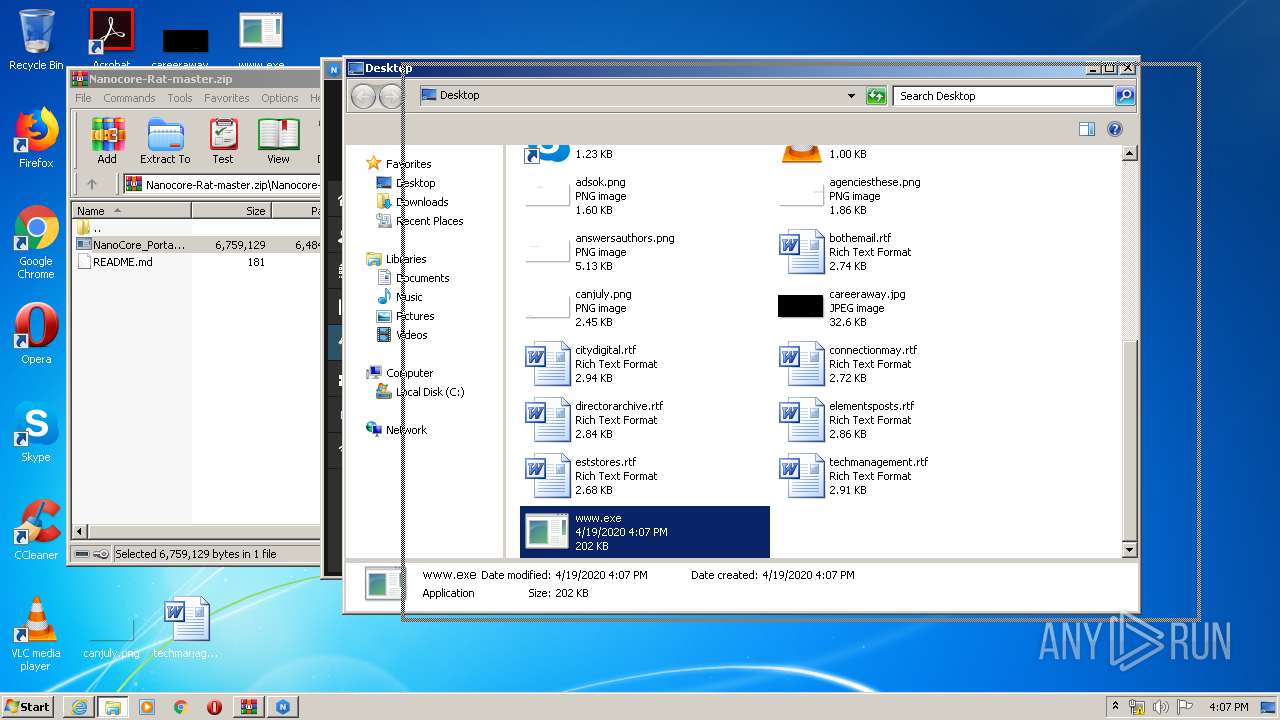Open Tools menu in WinRAR

coord(180,98)
